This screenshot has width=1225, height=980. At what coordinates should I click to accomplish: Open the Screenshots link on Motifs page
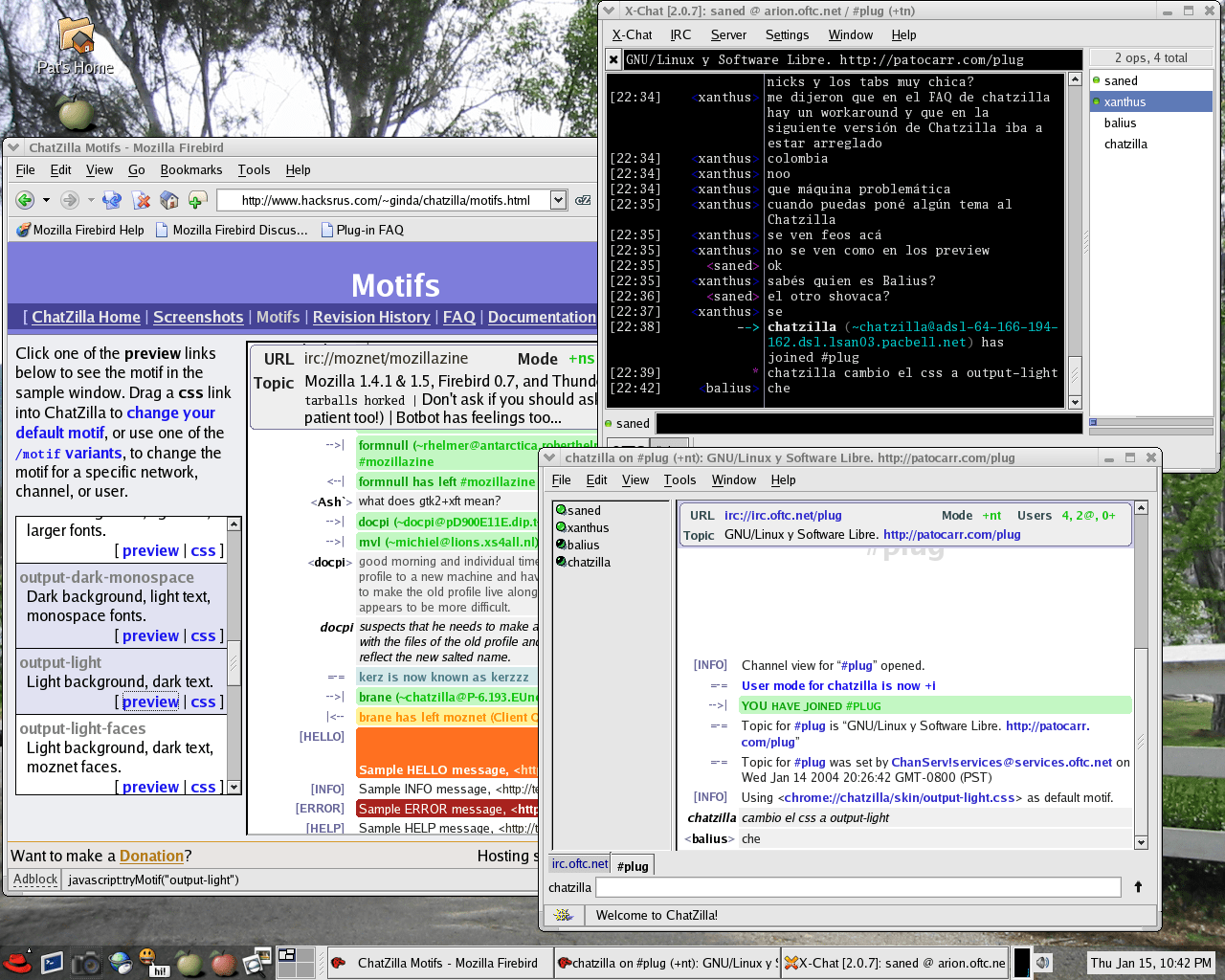click(x=198, y=317)
